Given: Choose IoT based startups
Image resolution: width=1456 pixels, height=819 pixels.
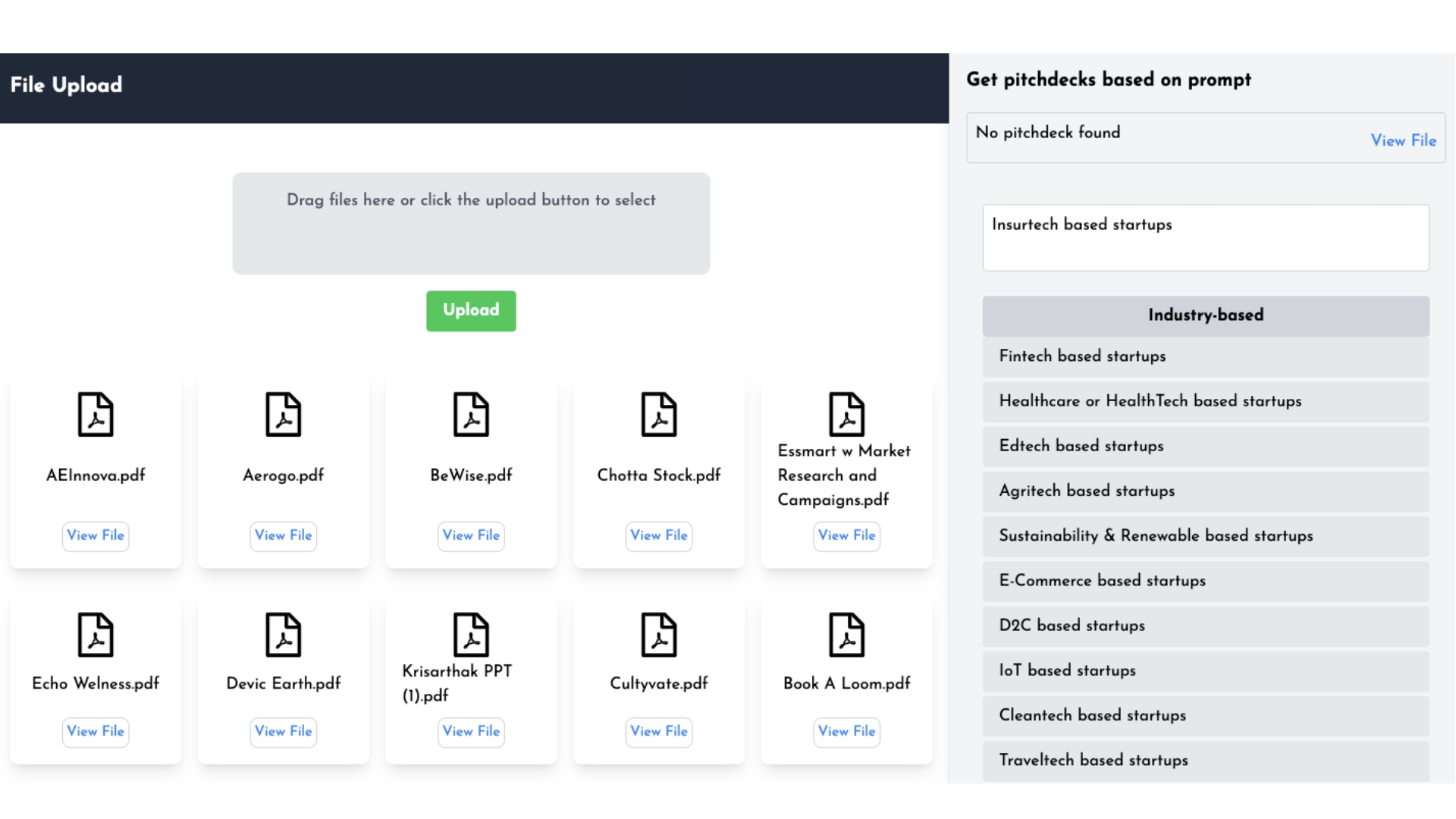Looking at the screenshot, I should click(x=1205, y=670).
